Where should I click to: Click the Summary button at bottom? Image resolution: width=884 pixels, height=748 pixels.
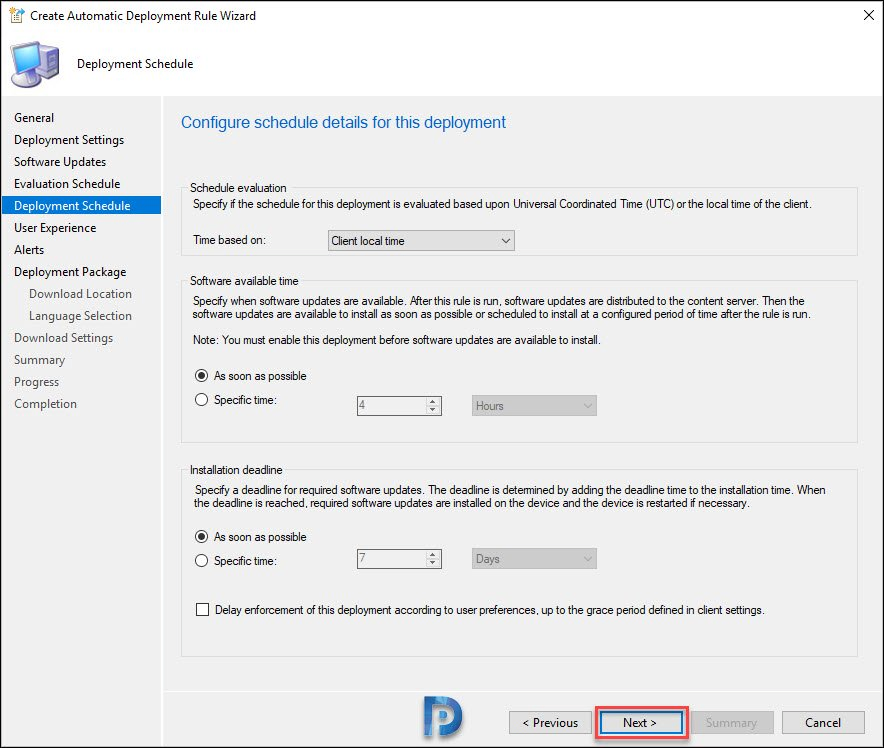coord(732,723)
